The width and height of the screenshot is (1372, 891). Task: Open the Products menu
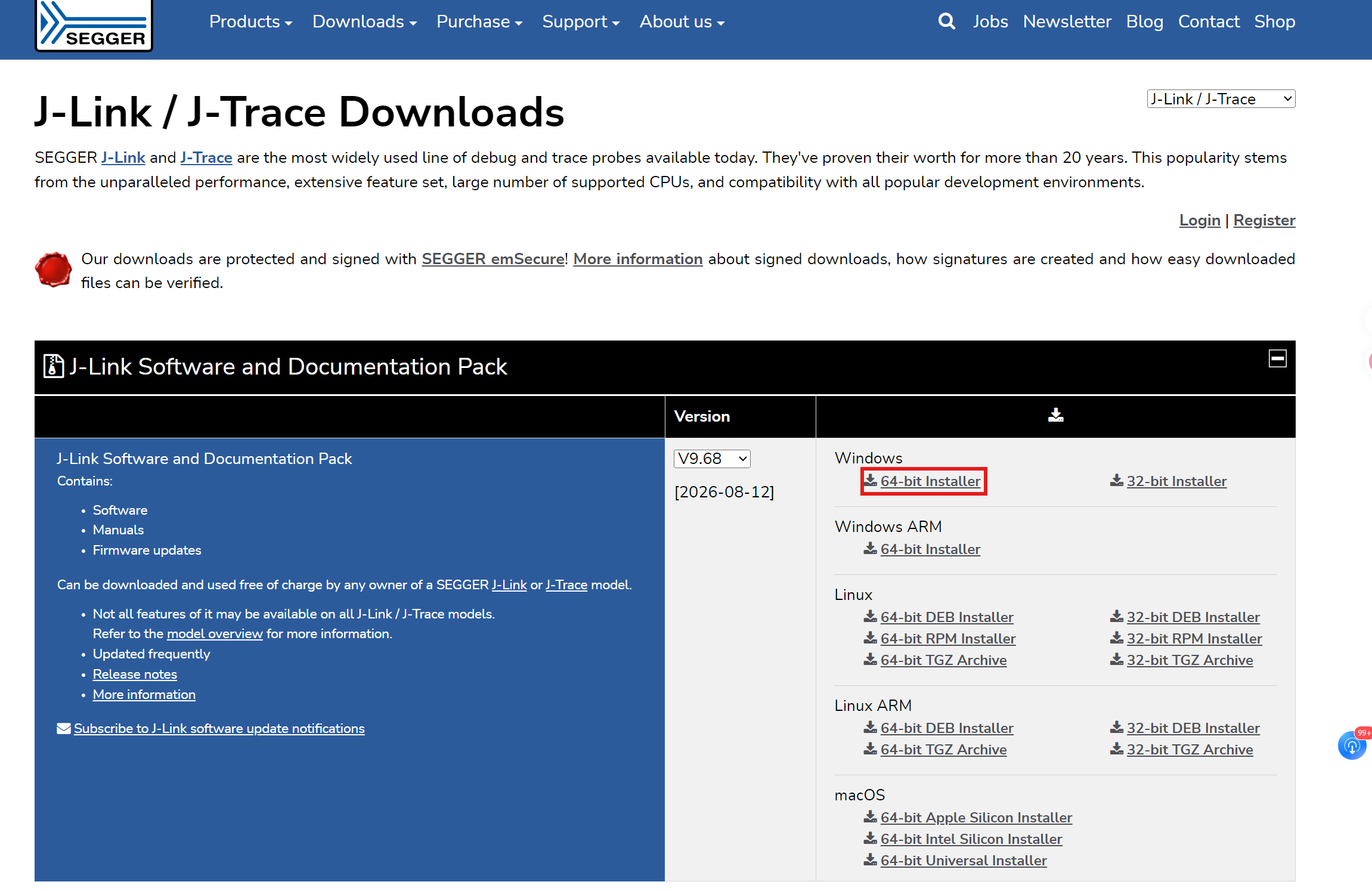pyautogui.click(x=250, y=21)
